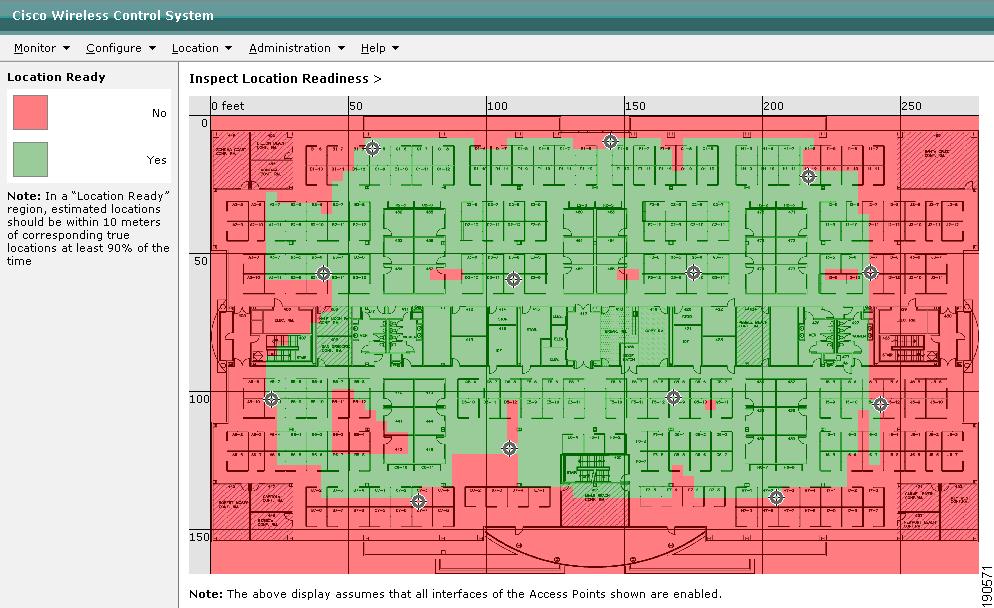Click the 'No' legend label

click(159, 113)
